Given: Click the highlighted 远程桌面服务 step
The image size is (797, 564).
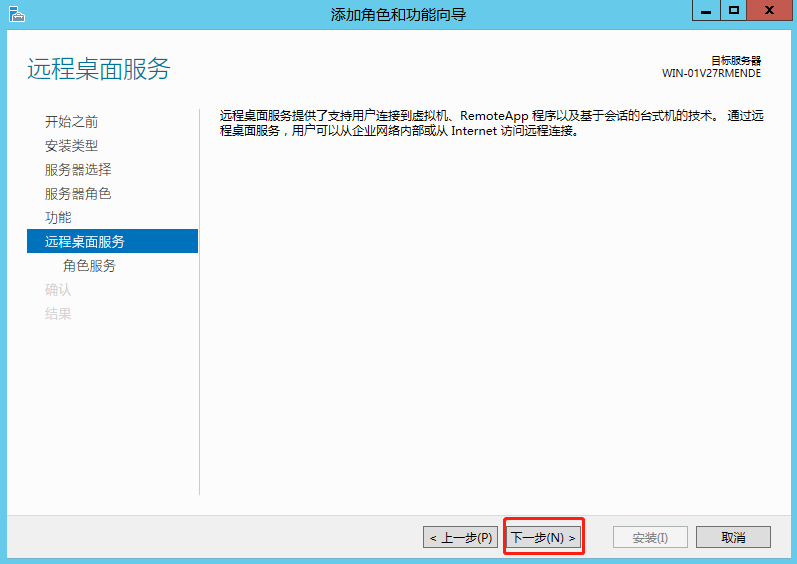Looking at the screenshot, I should [x=85, y=242].
